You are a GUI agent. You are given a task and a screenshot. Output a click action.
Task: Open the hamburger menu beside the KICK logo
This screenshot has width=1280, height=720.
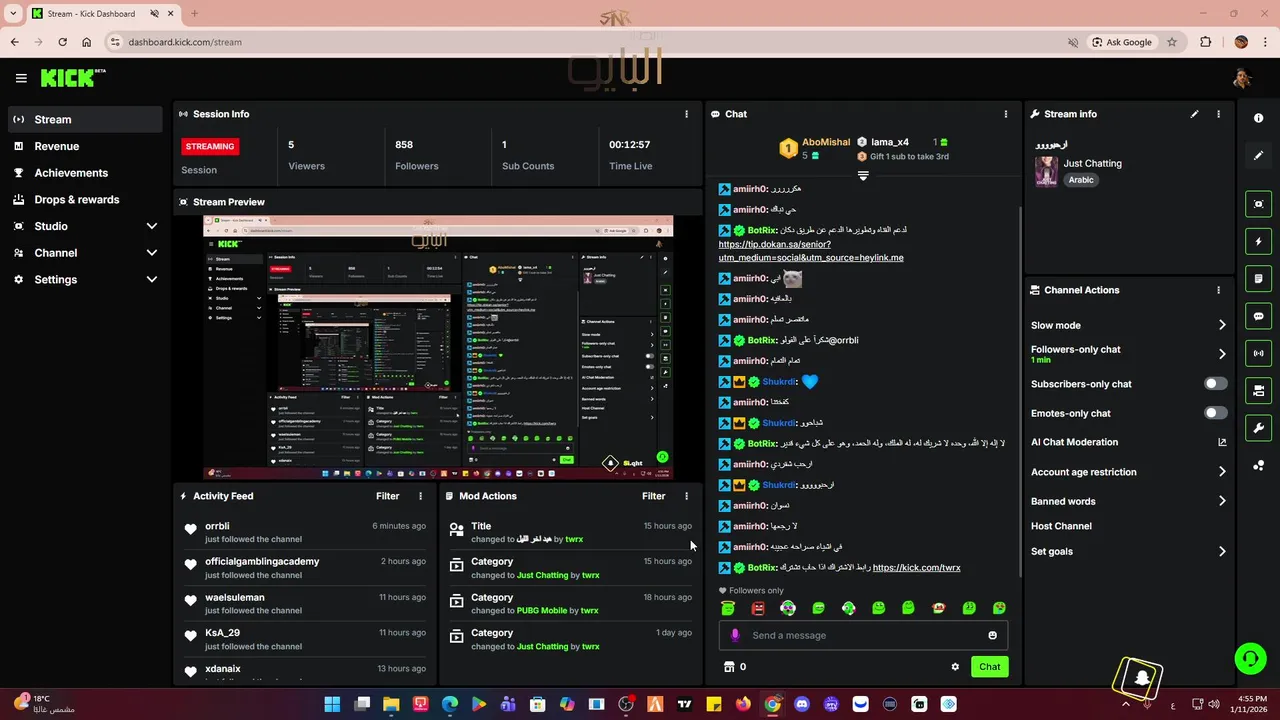pos(21,78)
